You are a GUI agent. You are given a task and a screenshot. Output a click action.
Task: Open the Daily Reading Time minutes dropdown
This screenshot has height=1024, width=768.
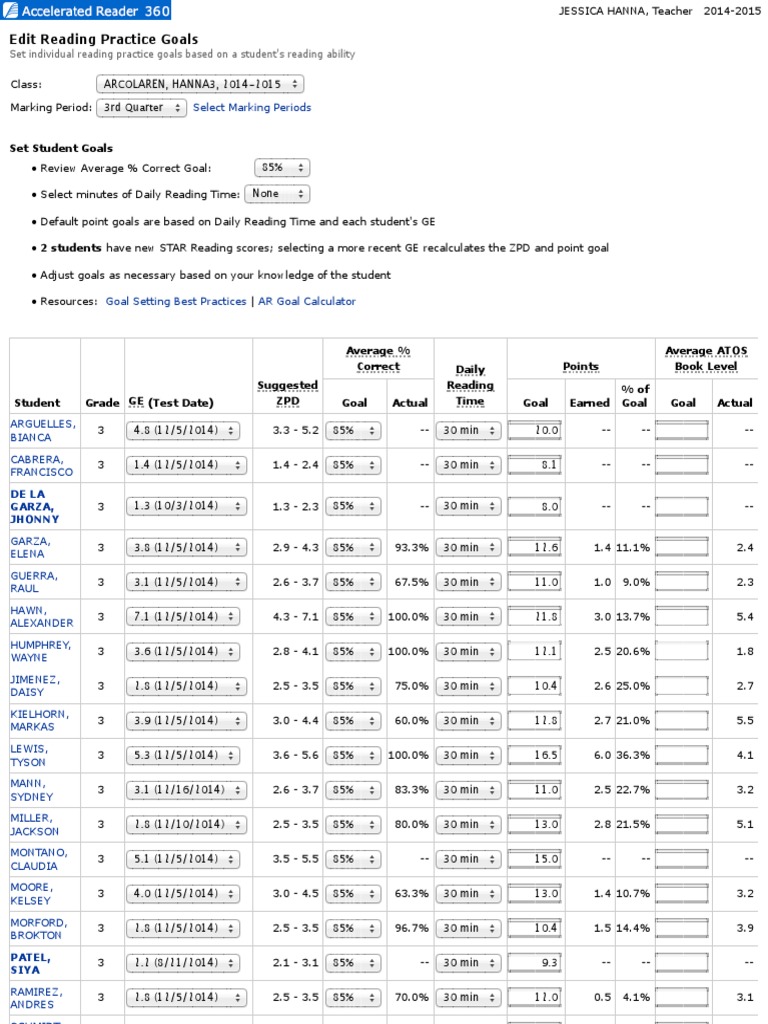277,194
